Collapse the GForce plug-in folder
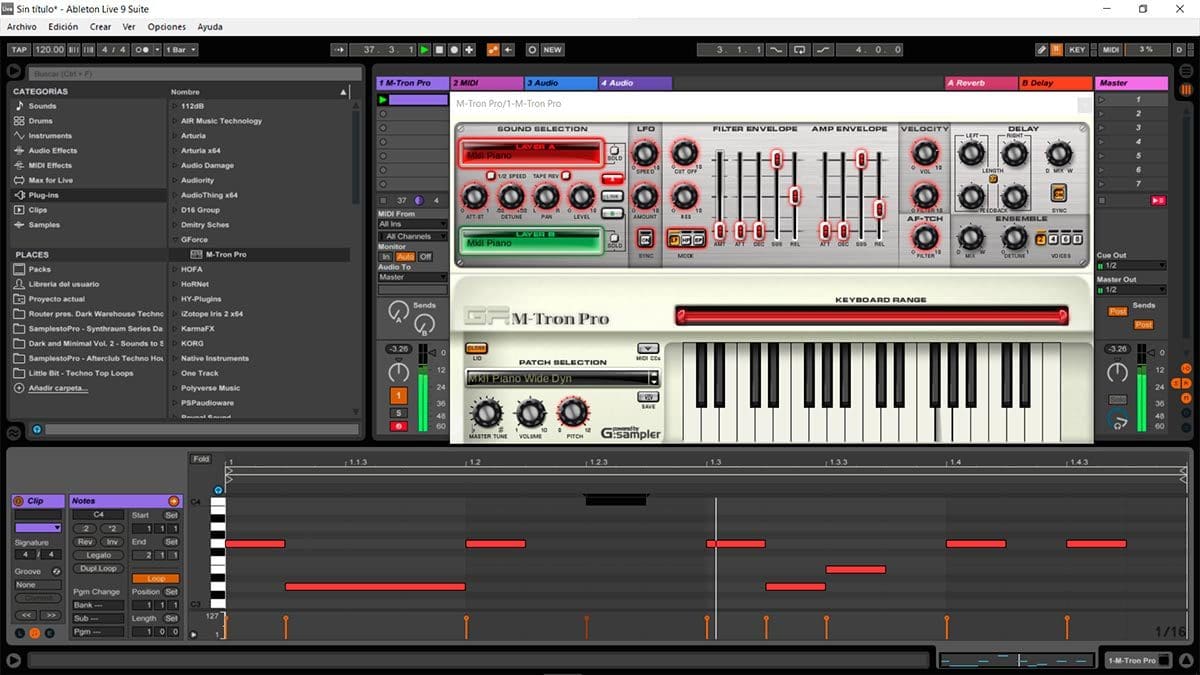 click(174, 240)
